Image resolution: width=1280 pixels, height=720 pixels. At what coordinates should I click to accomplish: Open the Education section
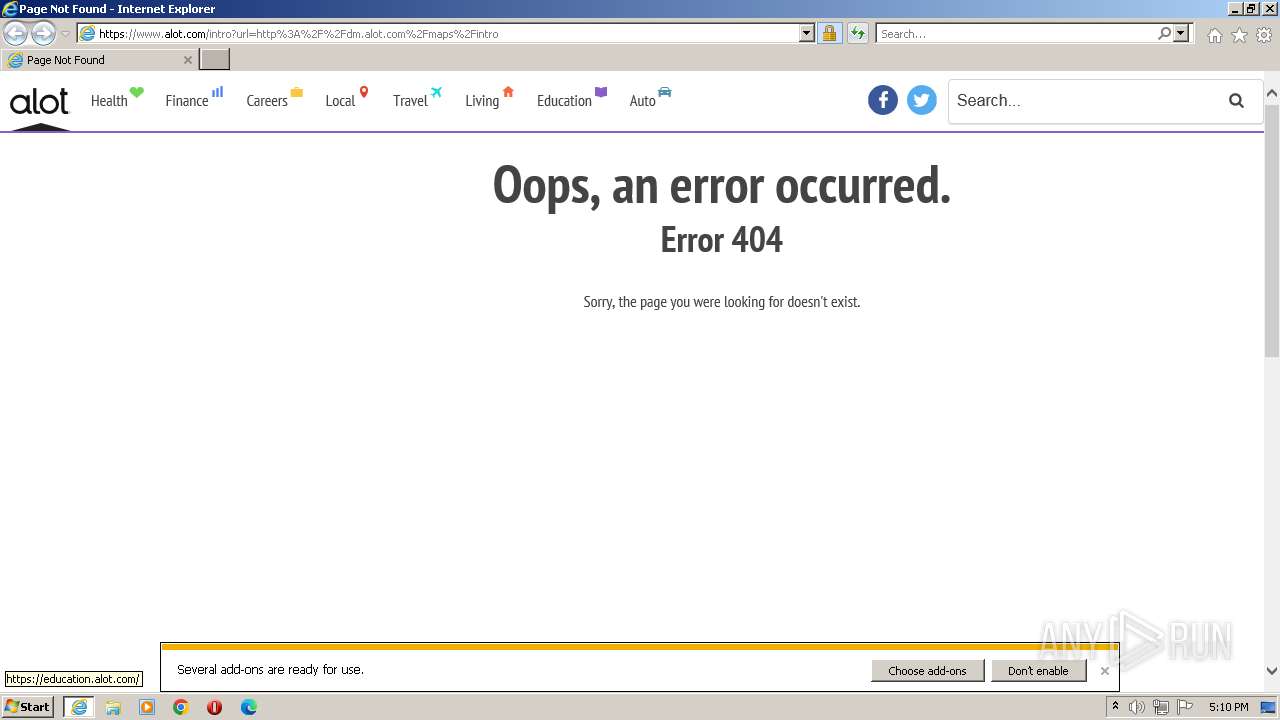click(572, 99)
